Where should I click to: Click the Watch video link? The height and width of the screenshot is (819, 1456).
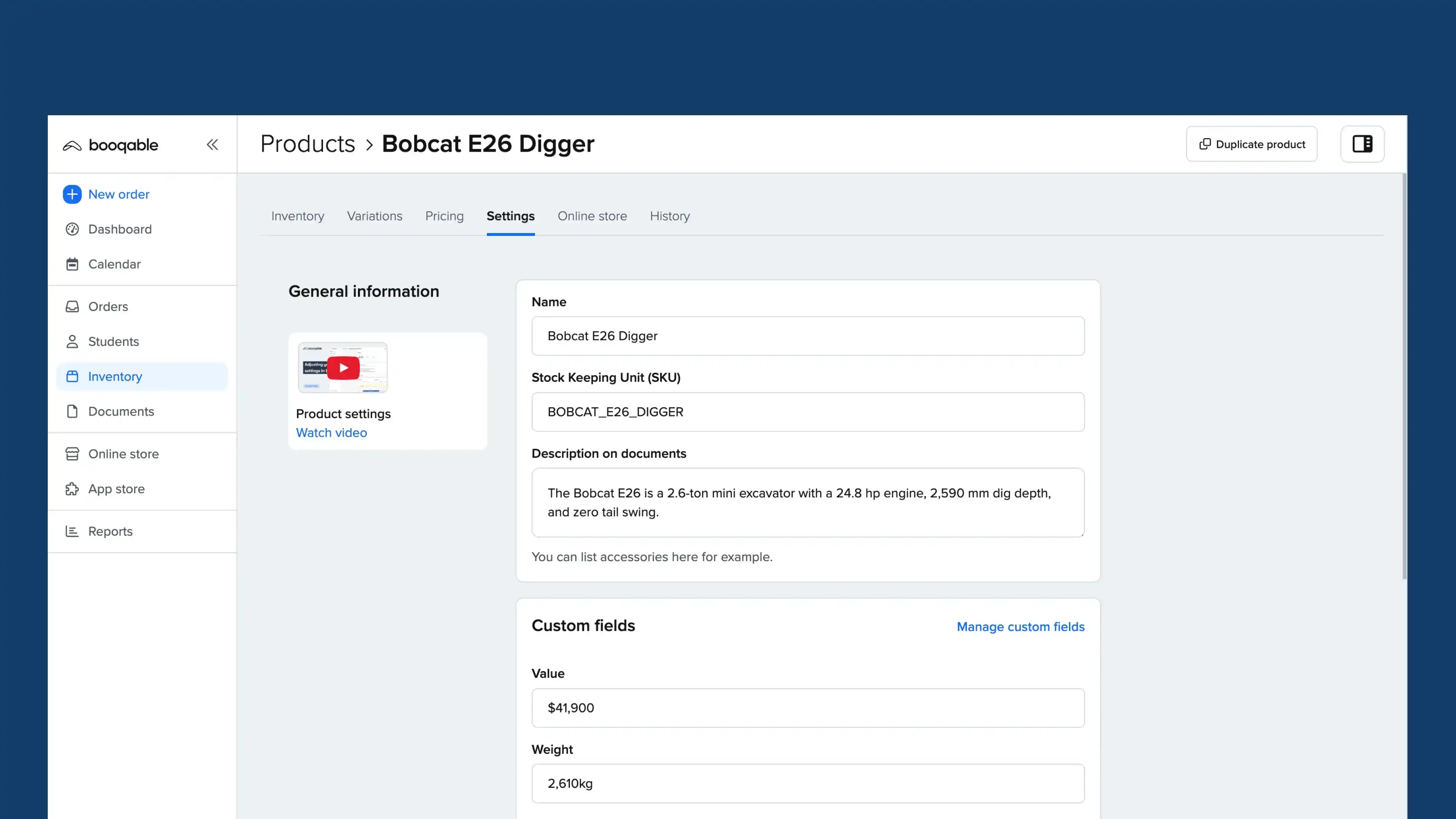coord(331,433)
